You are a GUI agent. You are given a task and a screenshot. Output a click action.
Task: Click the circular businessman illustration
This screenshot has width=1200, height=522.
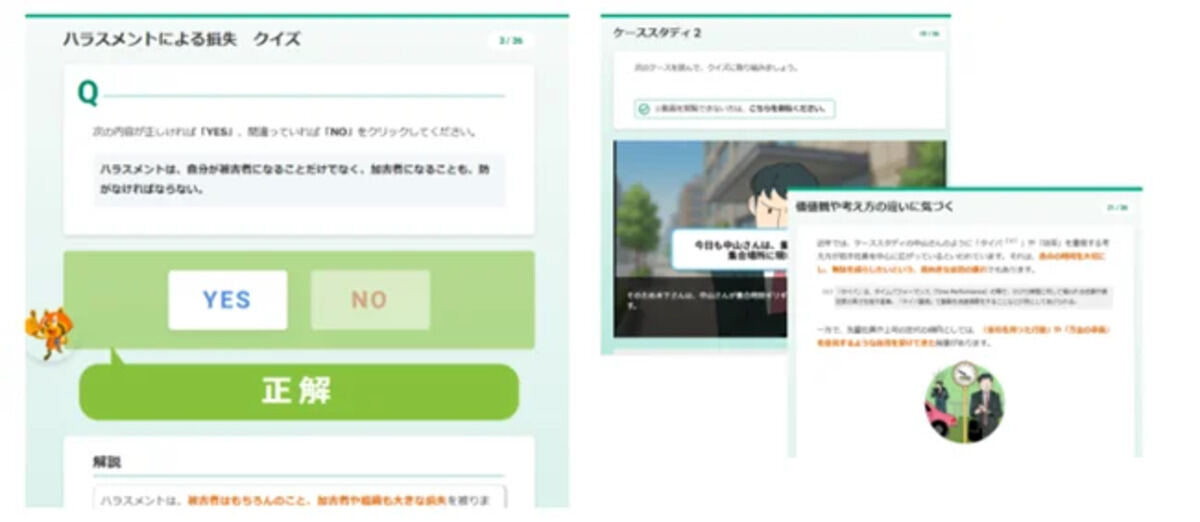pos(964,402)
